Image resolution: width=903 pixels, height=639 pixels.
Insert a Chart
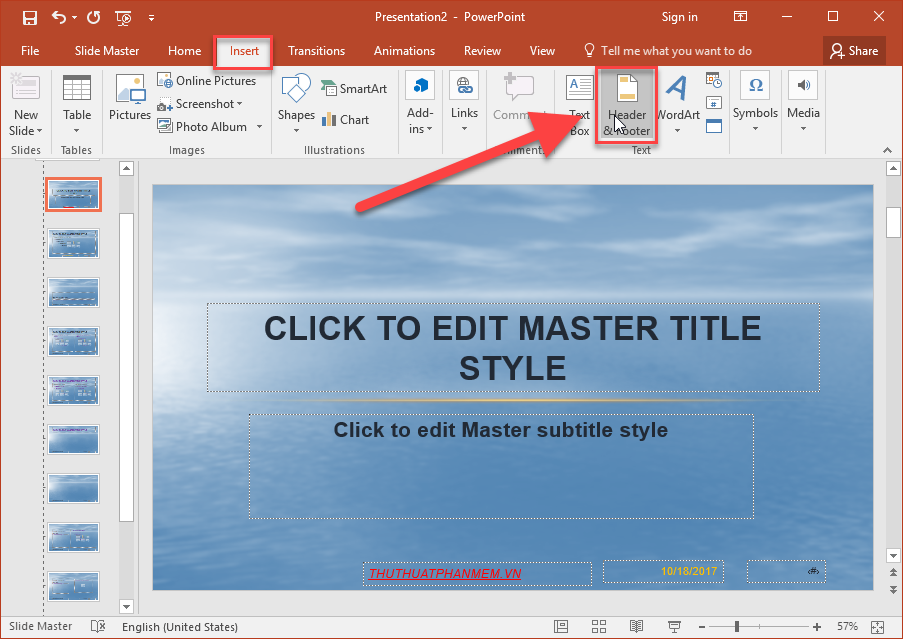tap(346, 119)
